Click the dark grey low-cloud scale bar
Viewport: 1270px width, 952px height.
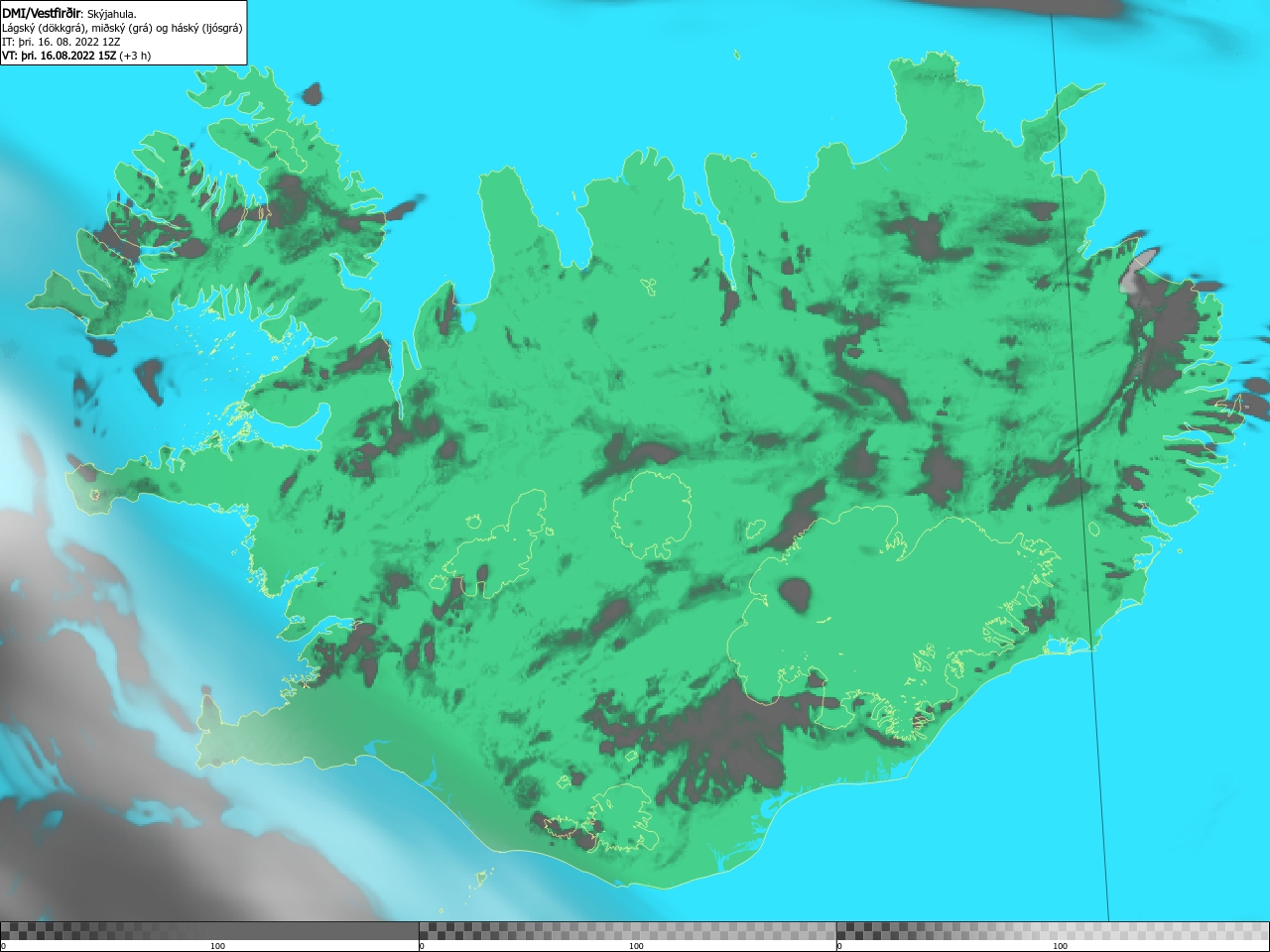point(209,931)
